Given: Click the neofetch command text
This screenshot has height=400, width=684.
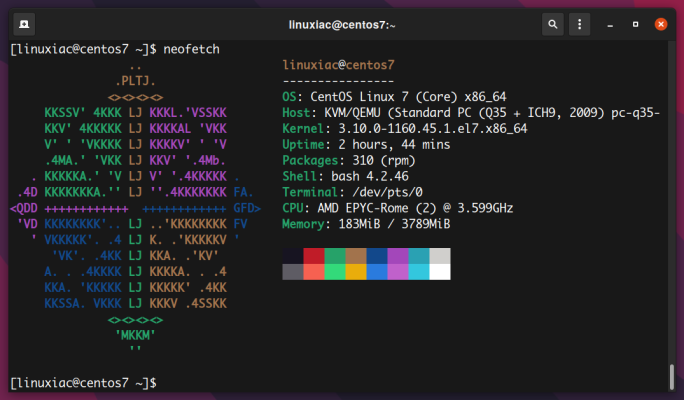Looking at the screenshot, I should point(192,49).
